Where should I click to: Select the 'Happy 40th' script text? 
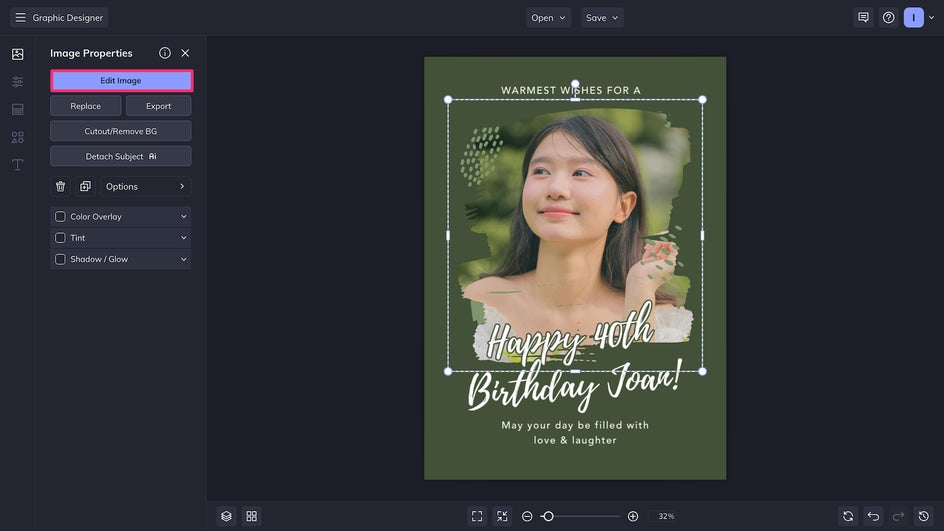569,335
